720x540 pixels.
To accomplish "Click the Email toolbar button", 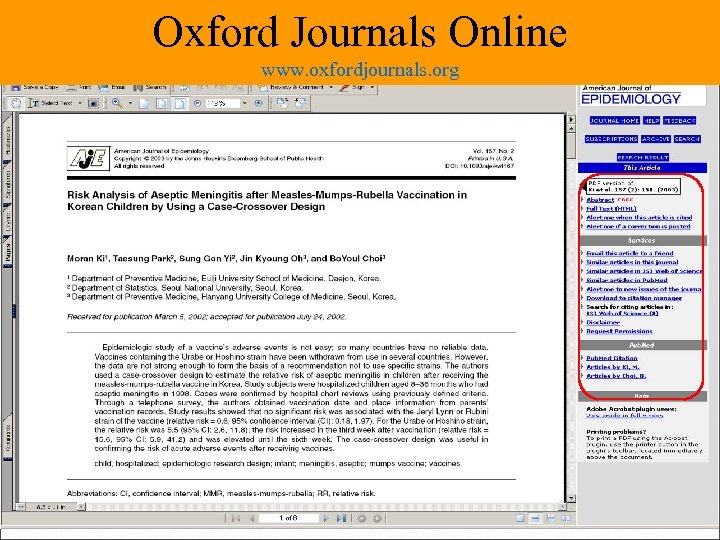I will (x=112, y=87).
